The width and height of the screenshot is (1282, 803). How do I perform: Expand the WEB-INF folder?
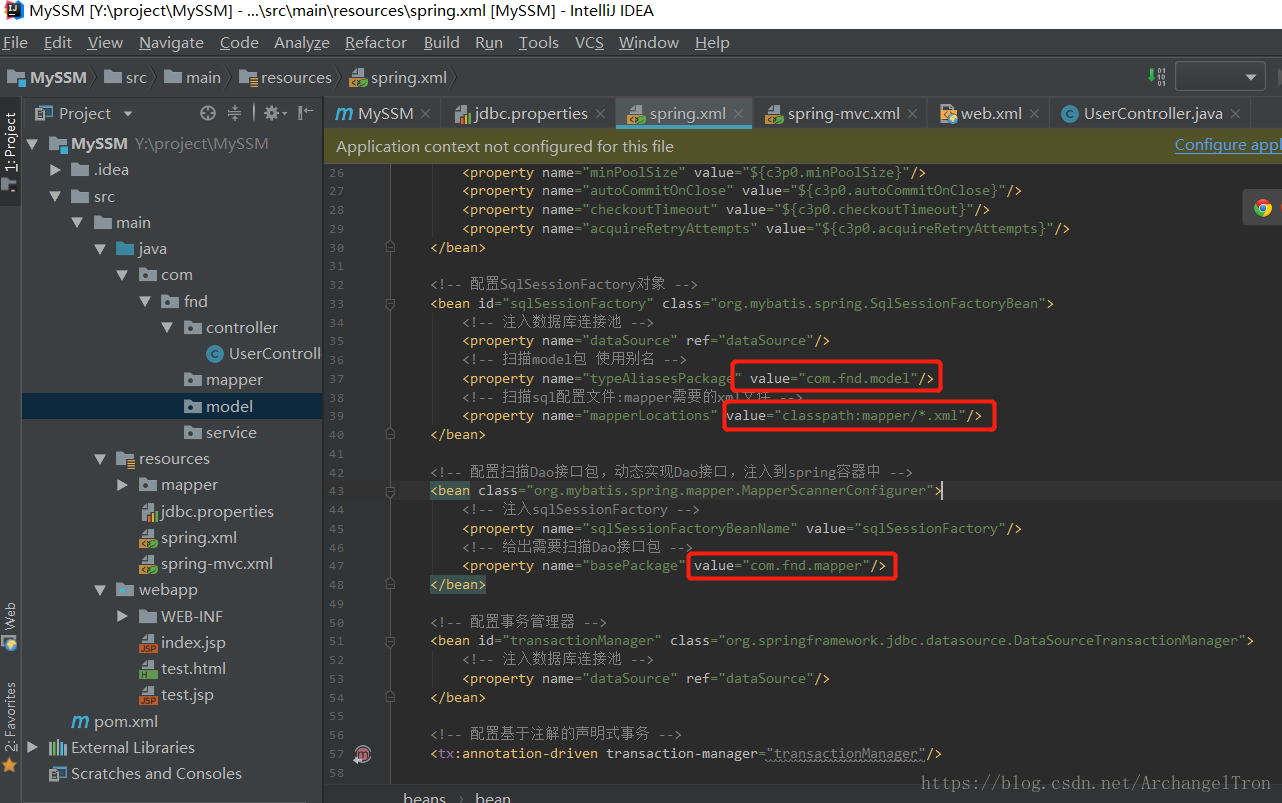[122, 616]
